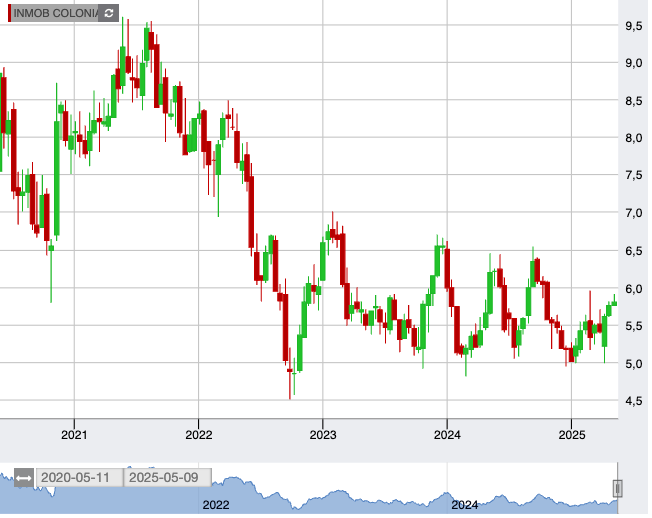Screen dimensions: 652x518
Task: Click the 4,5 price axis label
Action: [x=634, y=401]
